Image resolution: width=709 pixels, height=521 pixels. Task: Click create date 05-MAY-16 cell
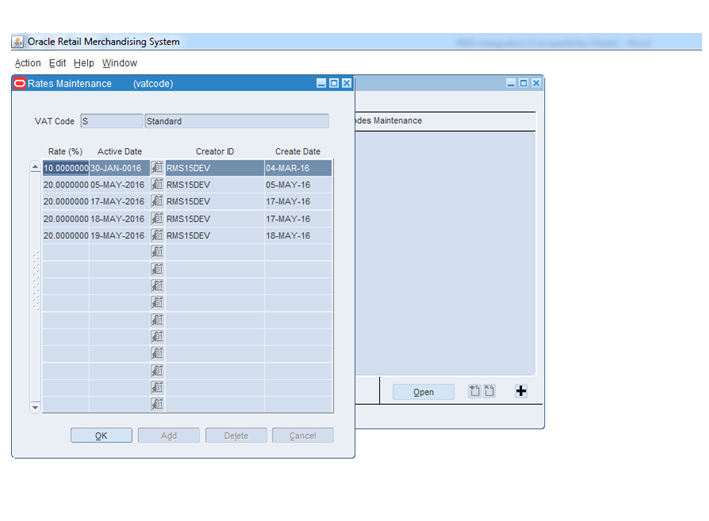(x=298, y=185)
